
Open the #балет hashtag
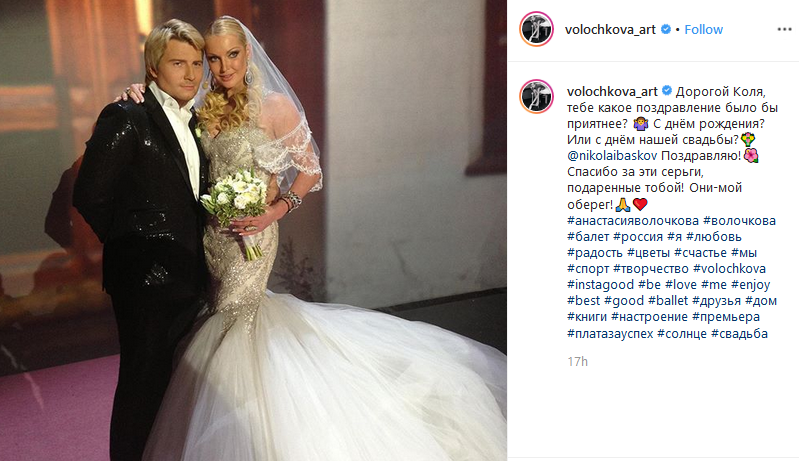588,237
